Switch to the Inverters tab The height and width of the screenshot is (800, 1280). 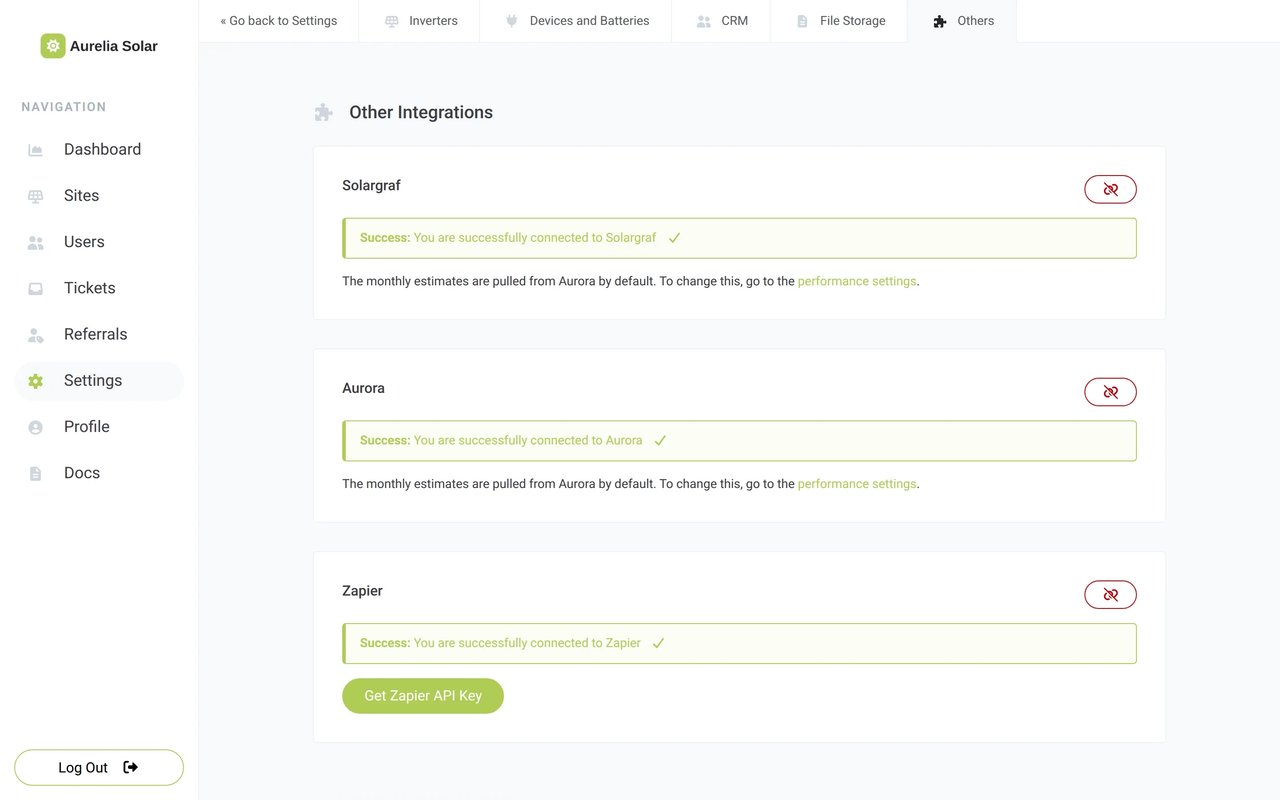click(x=420, y=21)
